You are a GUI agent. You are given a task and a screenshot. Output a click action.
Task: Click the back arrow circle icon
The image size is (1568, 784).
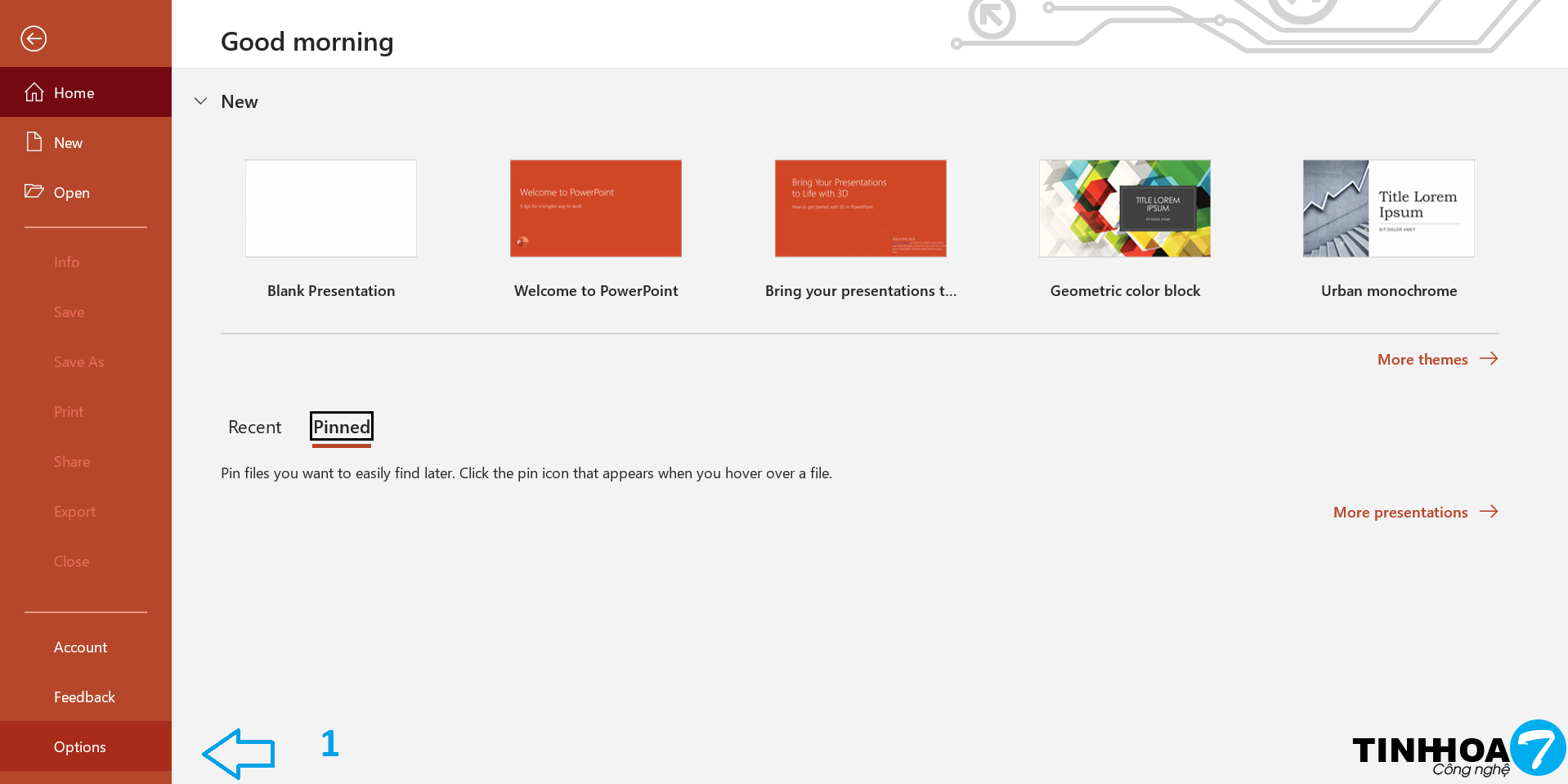34,38
